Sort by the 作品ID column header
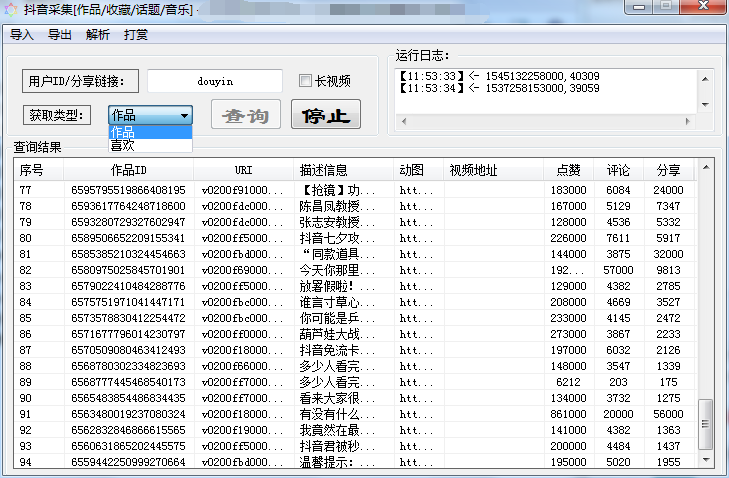This screenshot has height=478, width=729. (128, 170)
